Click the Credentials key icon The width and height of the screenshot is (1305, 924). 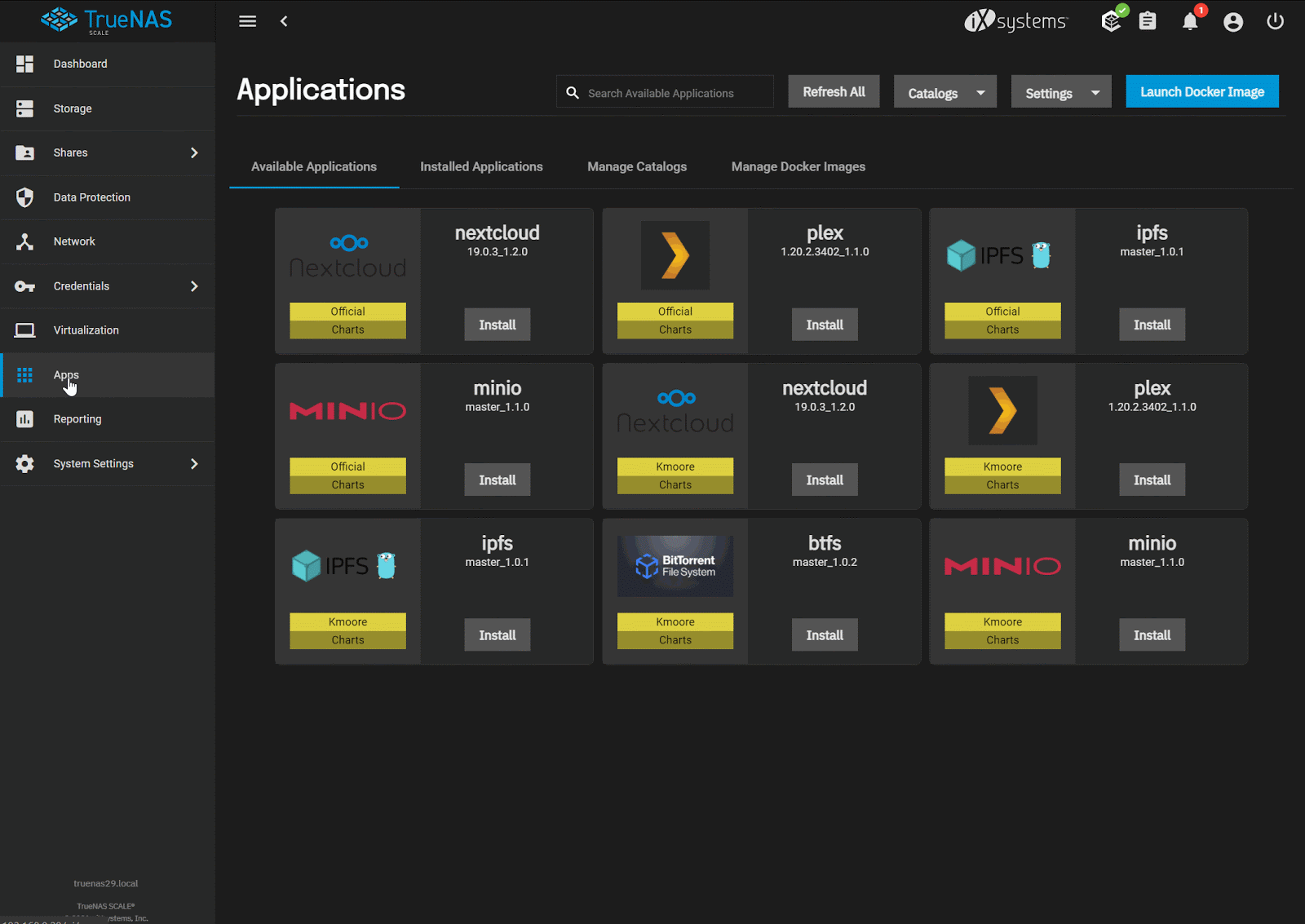point(25,286)
